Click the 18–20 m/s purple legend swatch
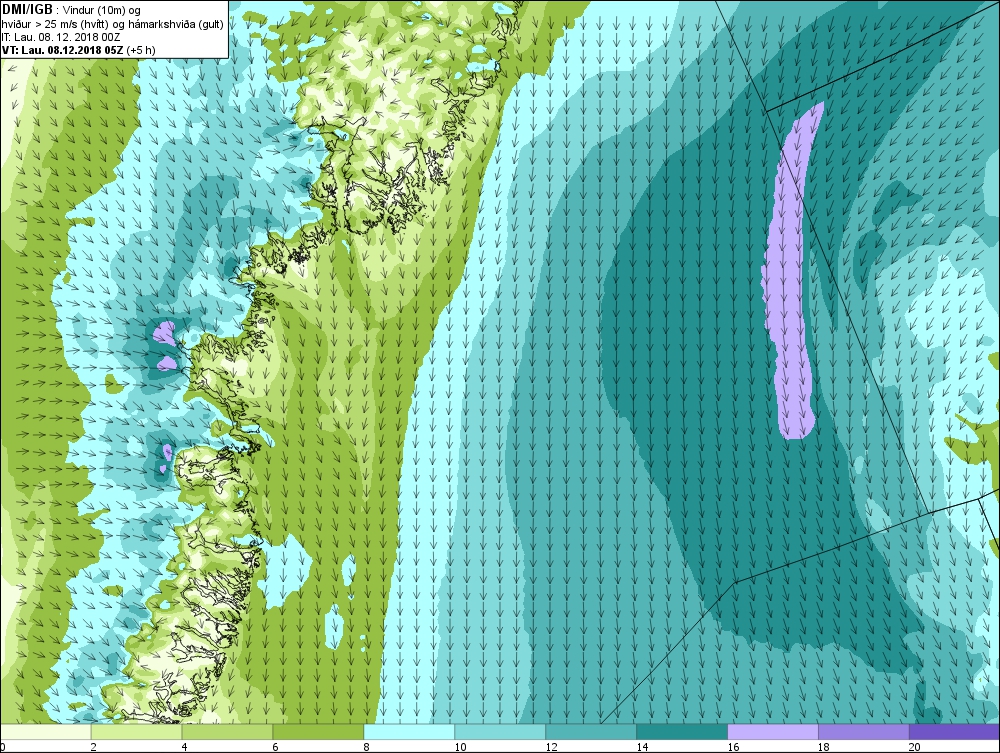 pos(864,731)
